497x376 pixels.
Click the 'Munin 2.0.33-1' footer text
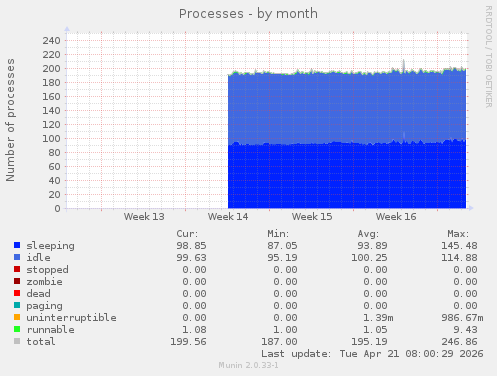[248, 365]
